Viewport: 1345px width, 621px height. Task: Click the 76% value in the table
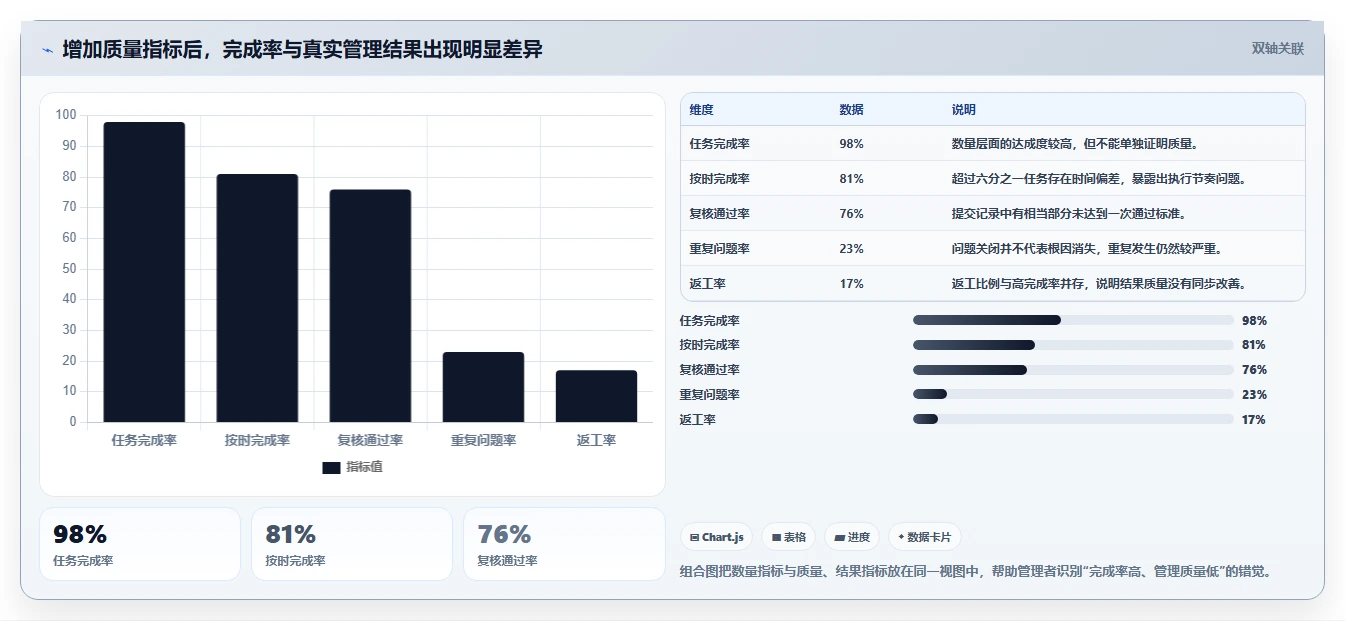[852, 214]
